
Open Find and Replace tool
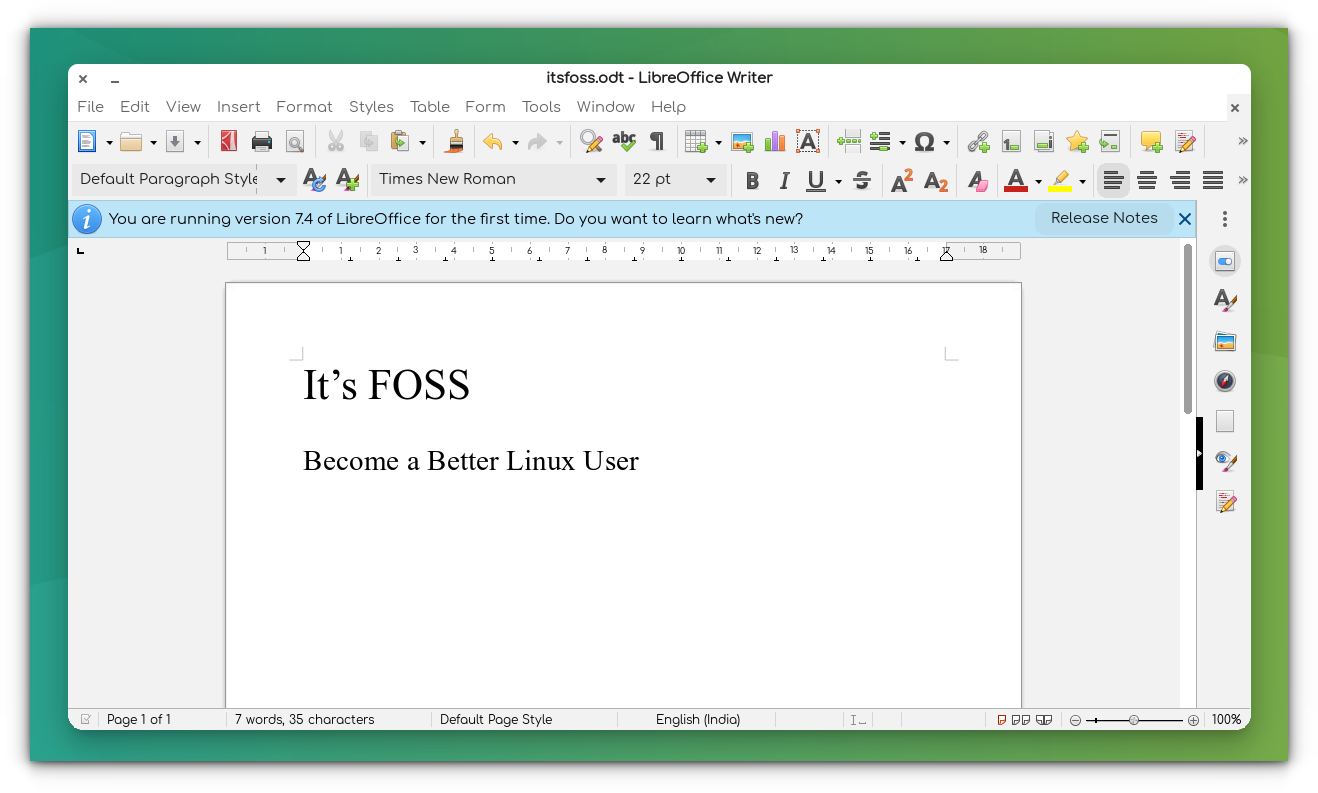point(592,142)
